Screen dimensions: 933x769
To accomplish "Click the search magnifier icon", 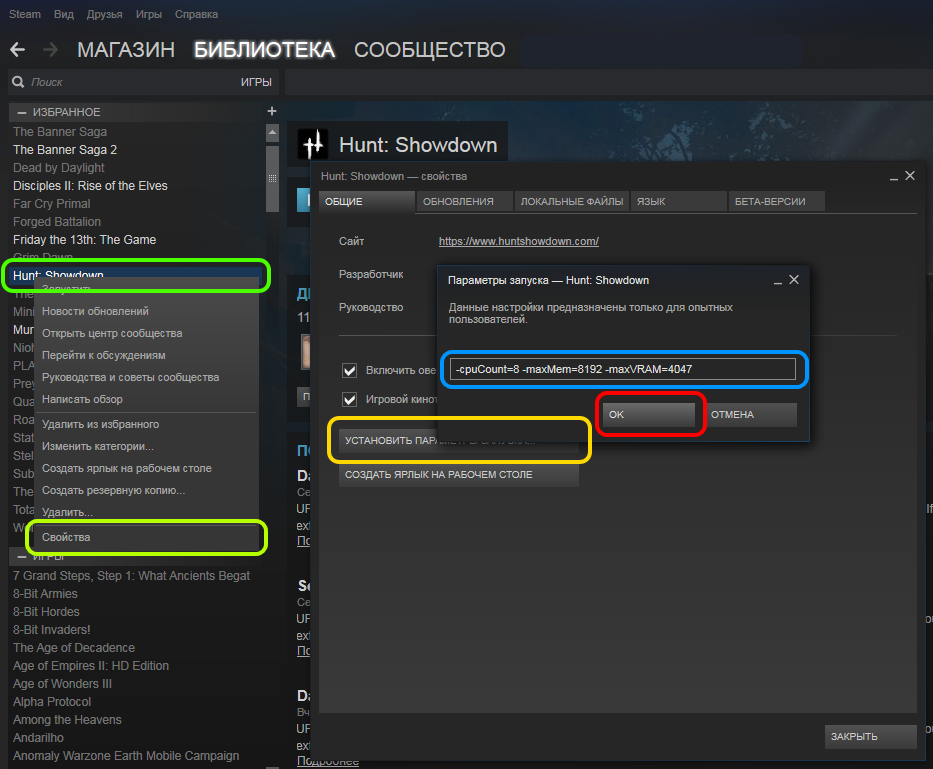I will [18, 82].
